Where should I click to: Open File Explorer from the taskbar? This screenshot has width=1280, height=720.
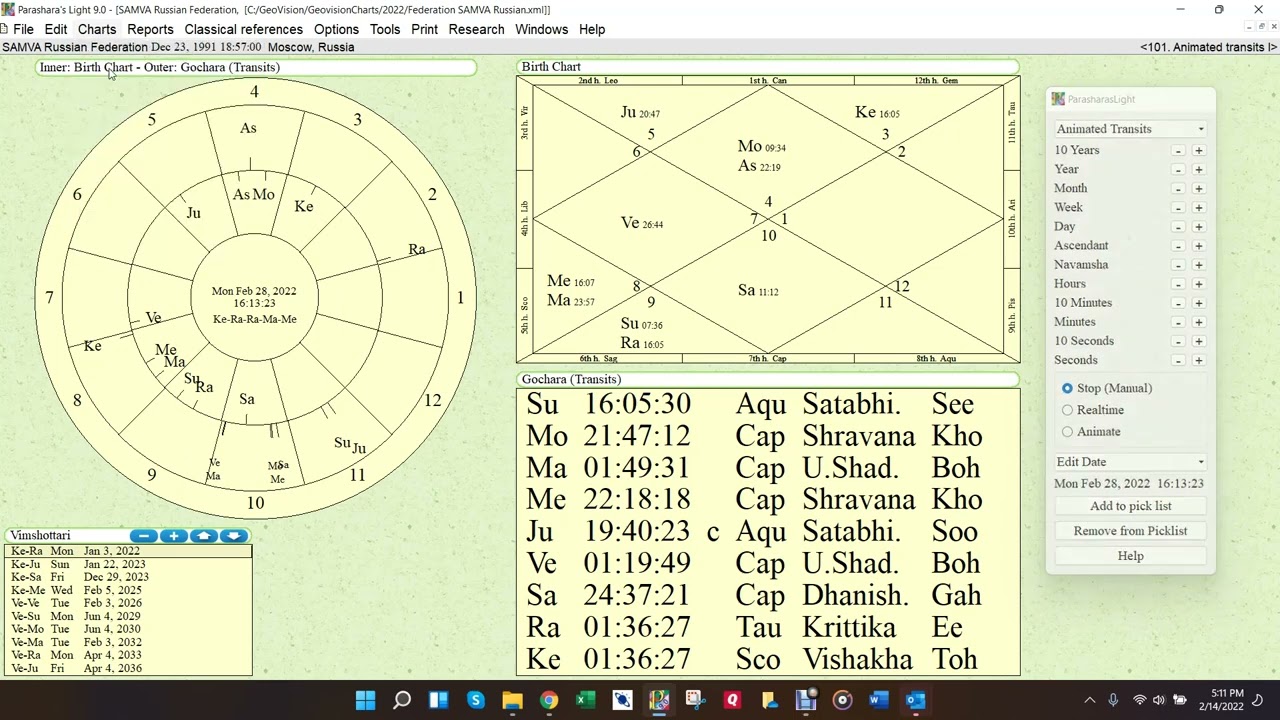512,700
